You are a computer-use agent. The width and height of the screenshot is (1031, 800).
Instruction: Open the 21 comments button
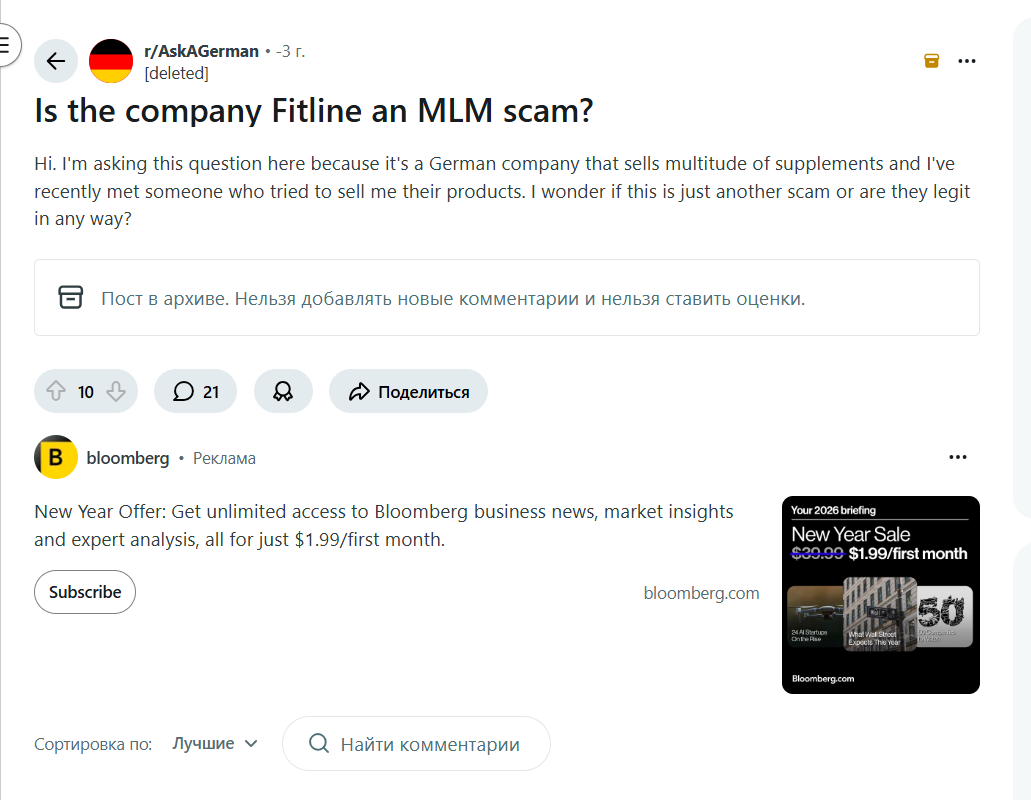(x=196, y=392)
